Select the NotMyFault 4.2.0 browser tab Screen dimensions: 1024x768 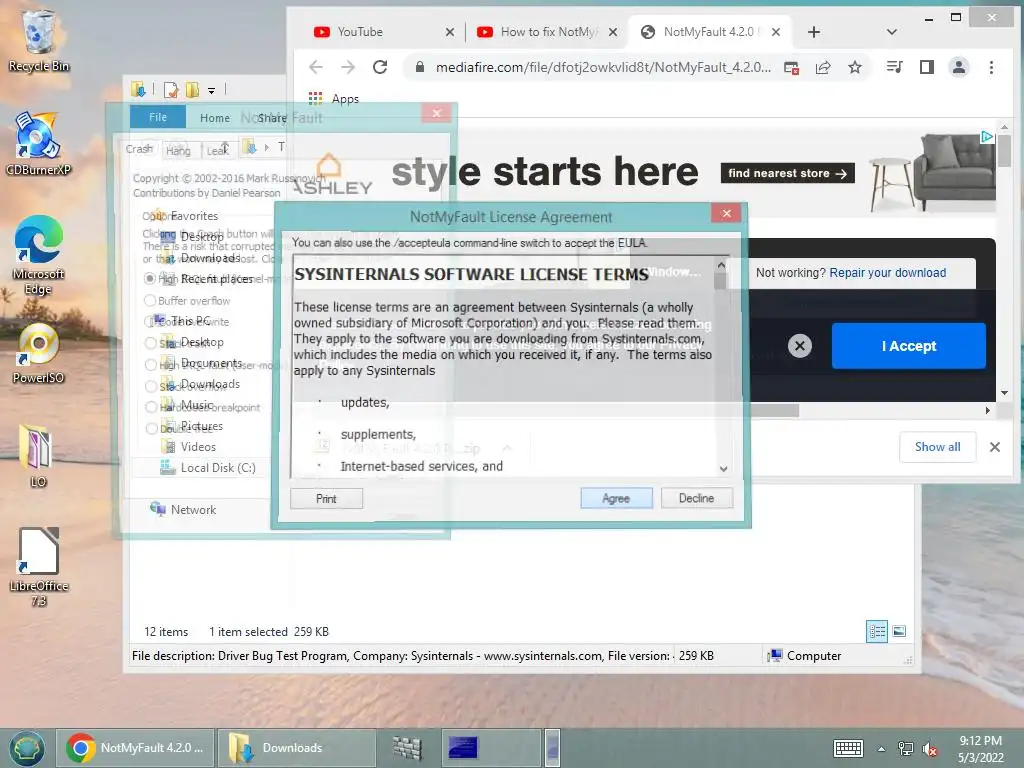[709, 32]
